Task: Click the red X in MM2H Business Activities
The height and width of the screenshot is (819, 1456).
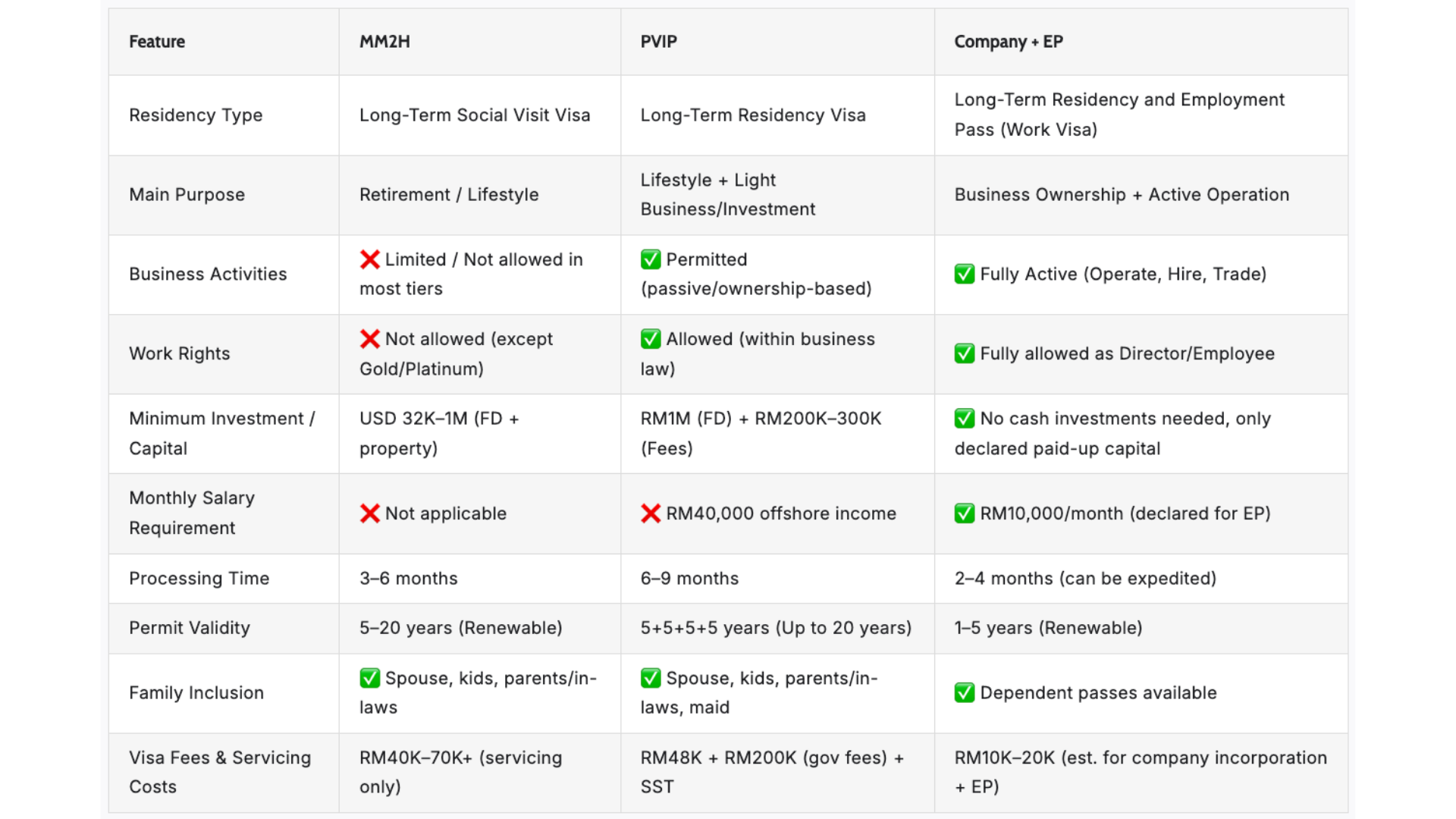Action: (369, 259)
